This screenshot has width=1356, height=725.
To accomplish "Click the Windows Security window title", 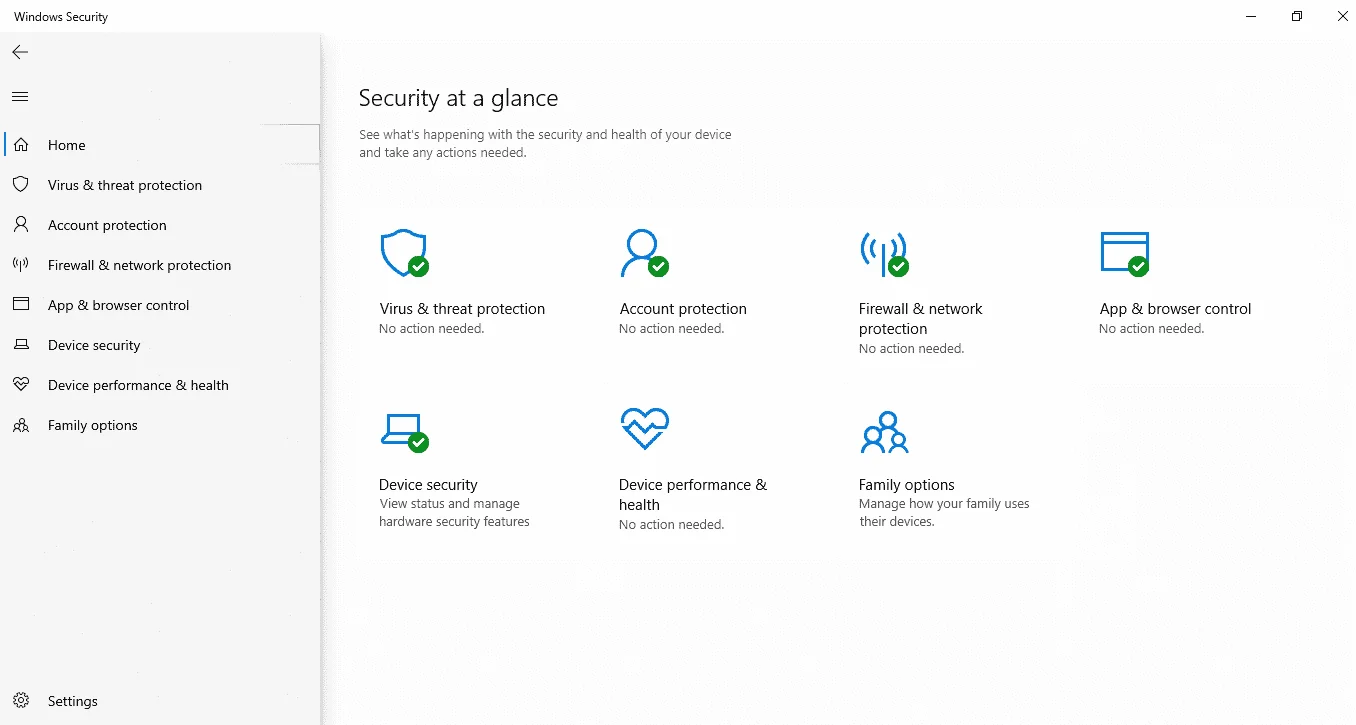I will (x=61, y=17).
